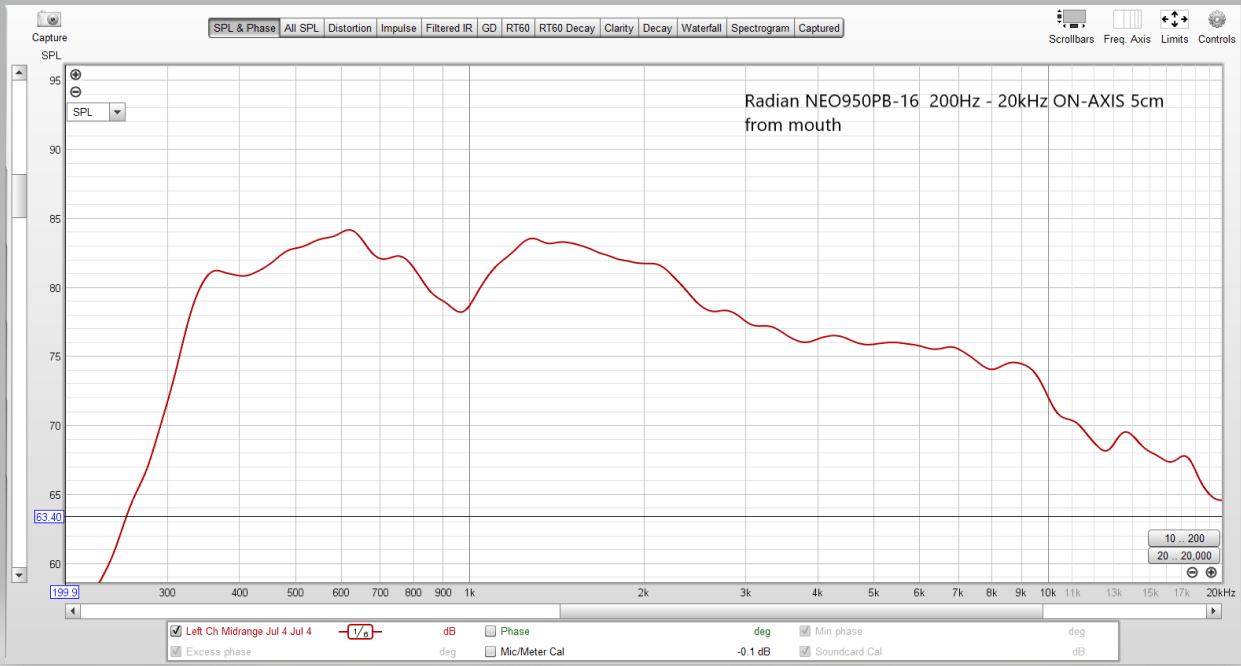The height and width of the screenshot is (666, 1241).
Task: Open the Controls gear icon
Action: point(1217,19)
